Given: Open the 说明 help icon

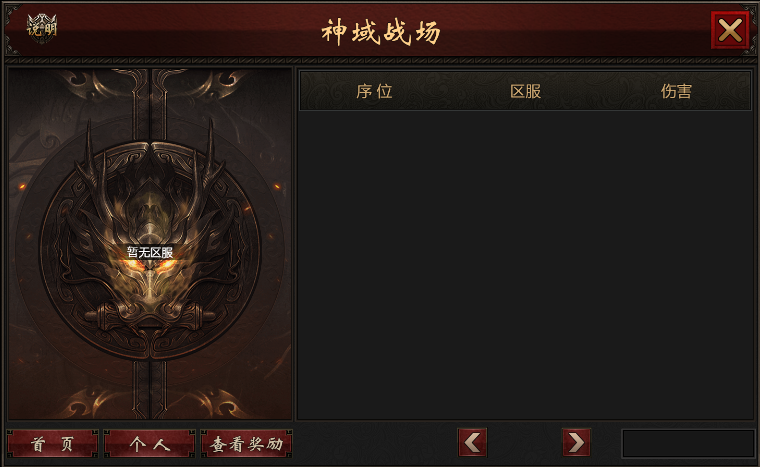Looking at the screenshot, I should coord(42,29).
